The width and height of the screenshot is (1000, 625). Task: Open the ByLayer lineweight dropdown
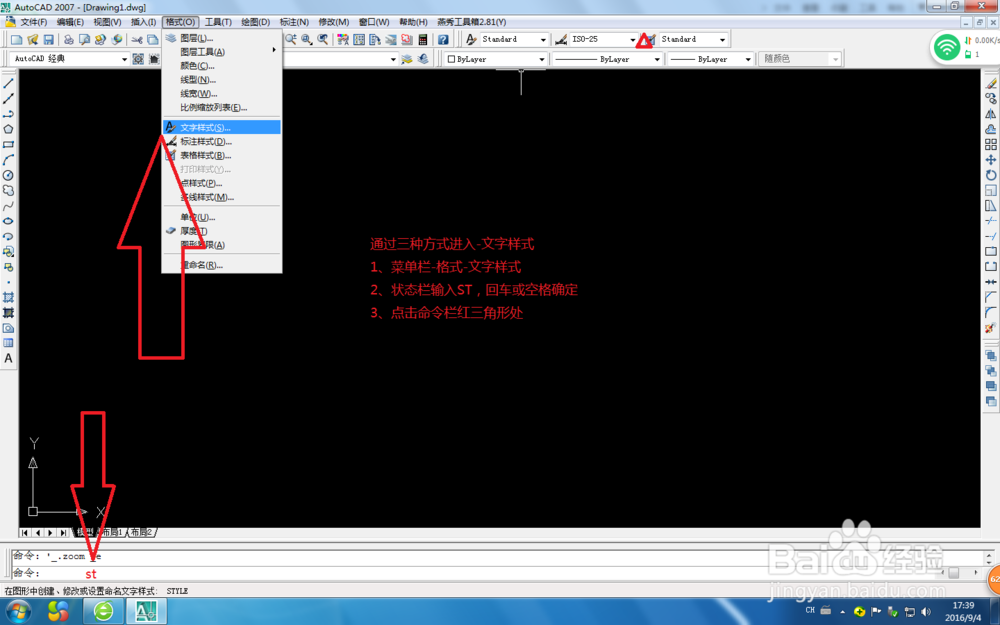pos(711,59)
